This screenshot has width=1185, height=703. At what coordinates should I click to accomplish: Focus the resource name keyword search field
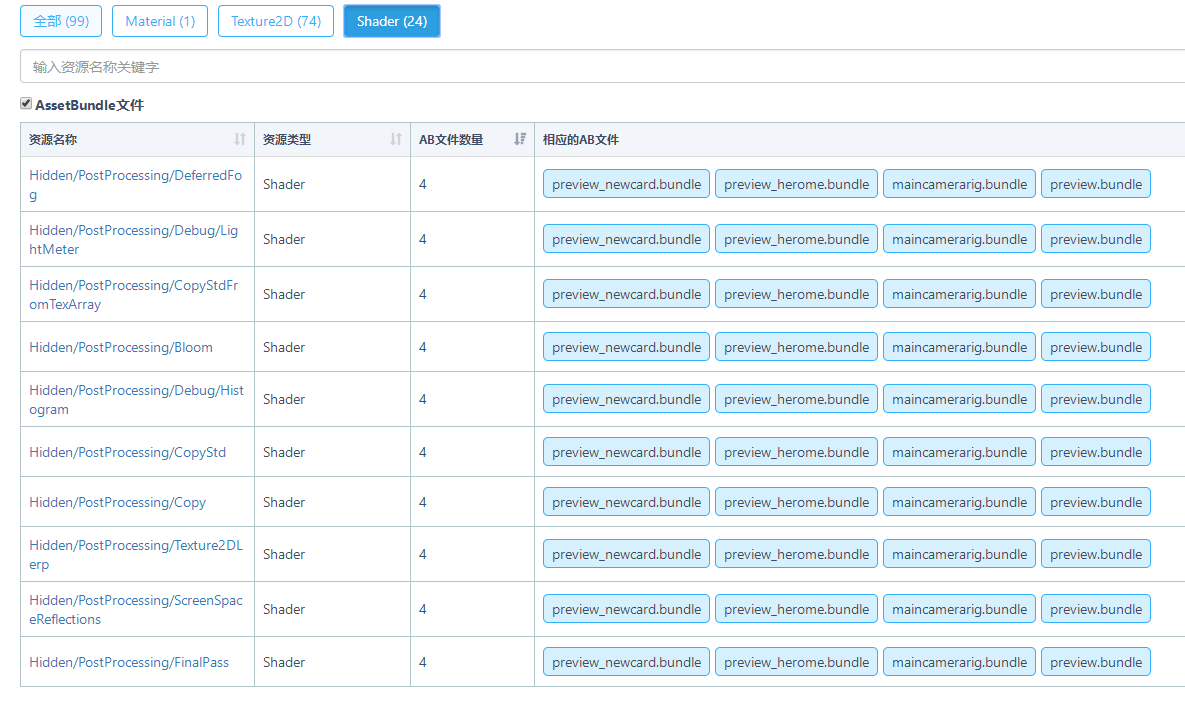[x=602, y=67]
